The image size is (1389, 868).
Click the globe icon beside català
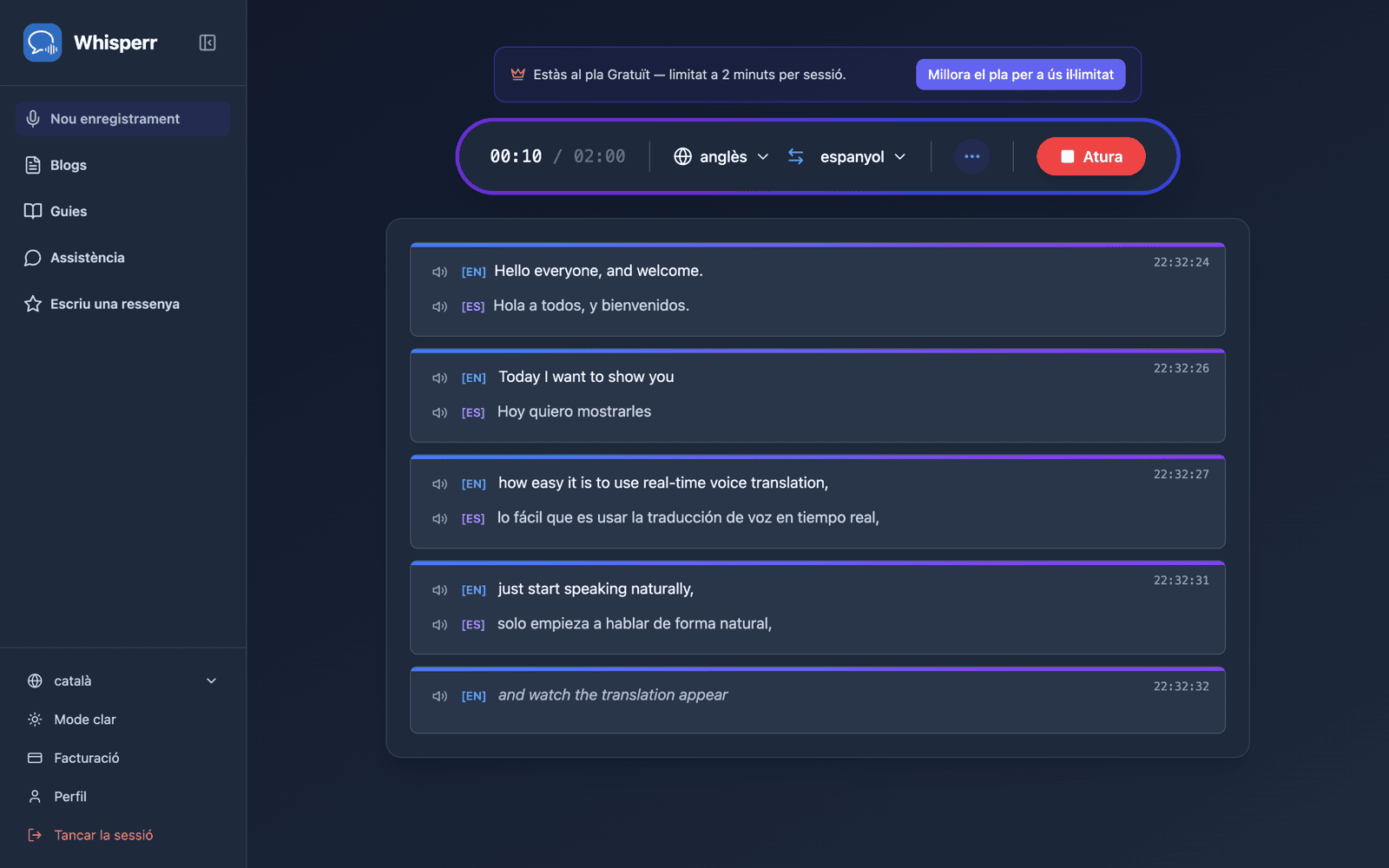[35, 681]
